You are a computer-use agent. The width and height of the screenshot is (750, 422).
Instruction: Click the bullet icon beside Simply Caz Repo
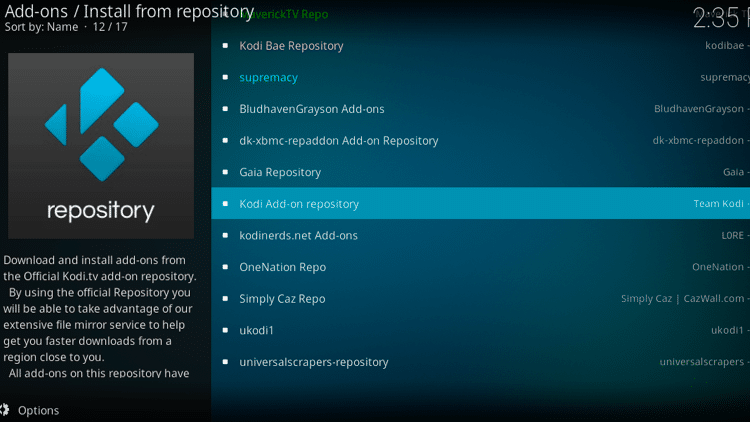click(x=225, y=298)
